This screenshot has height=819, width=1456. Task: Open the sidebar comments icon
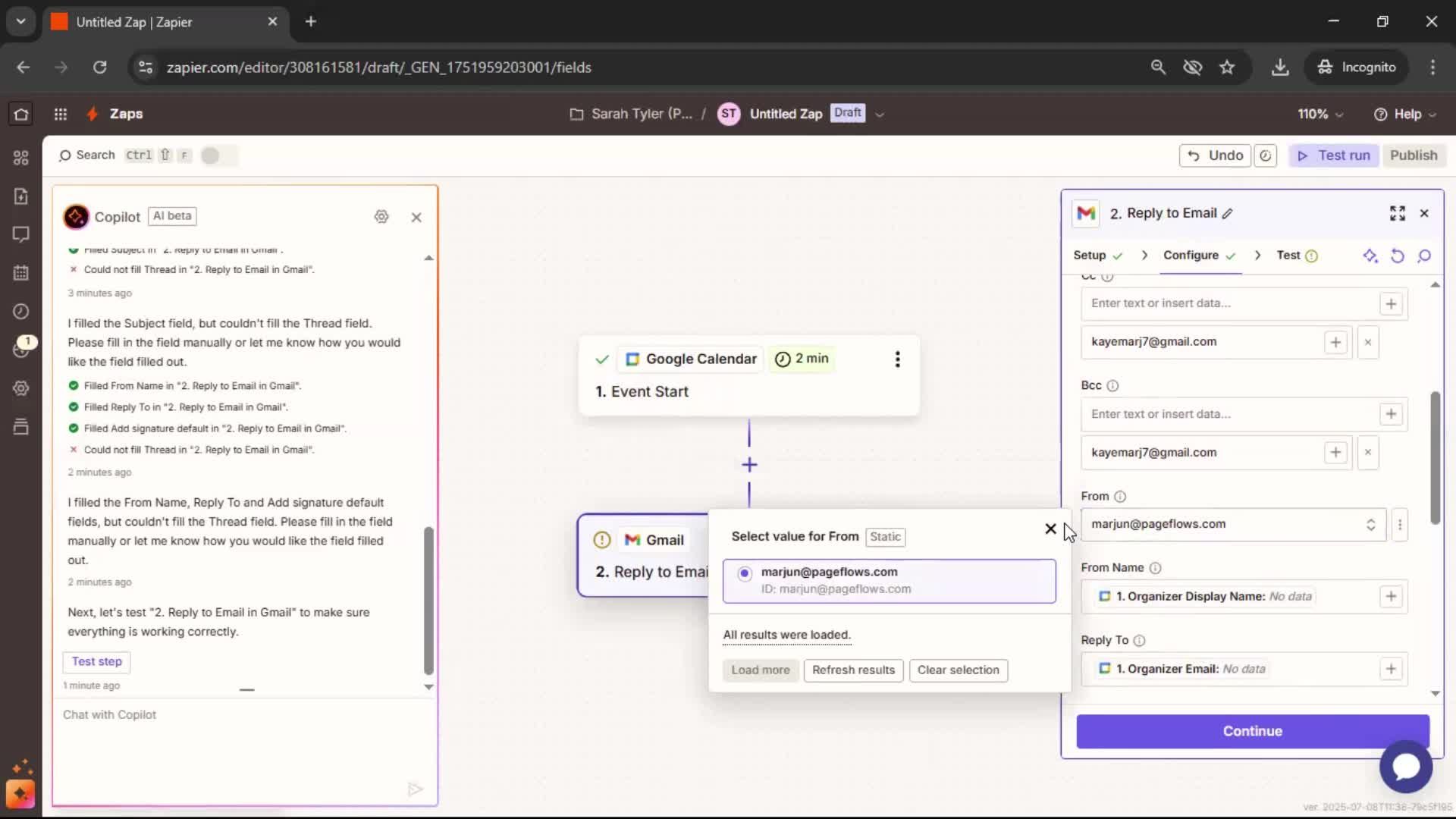click(x=20, y=234)
